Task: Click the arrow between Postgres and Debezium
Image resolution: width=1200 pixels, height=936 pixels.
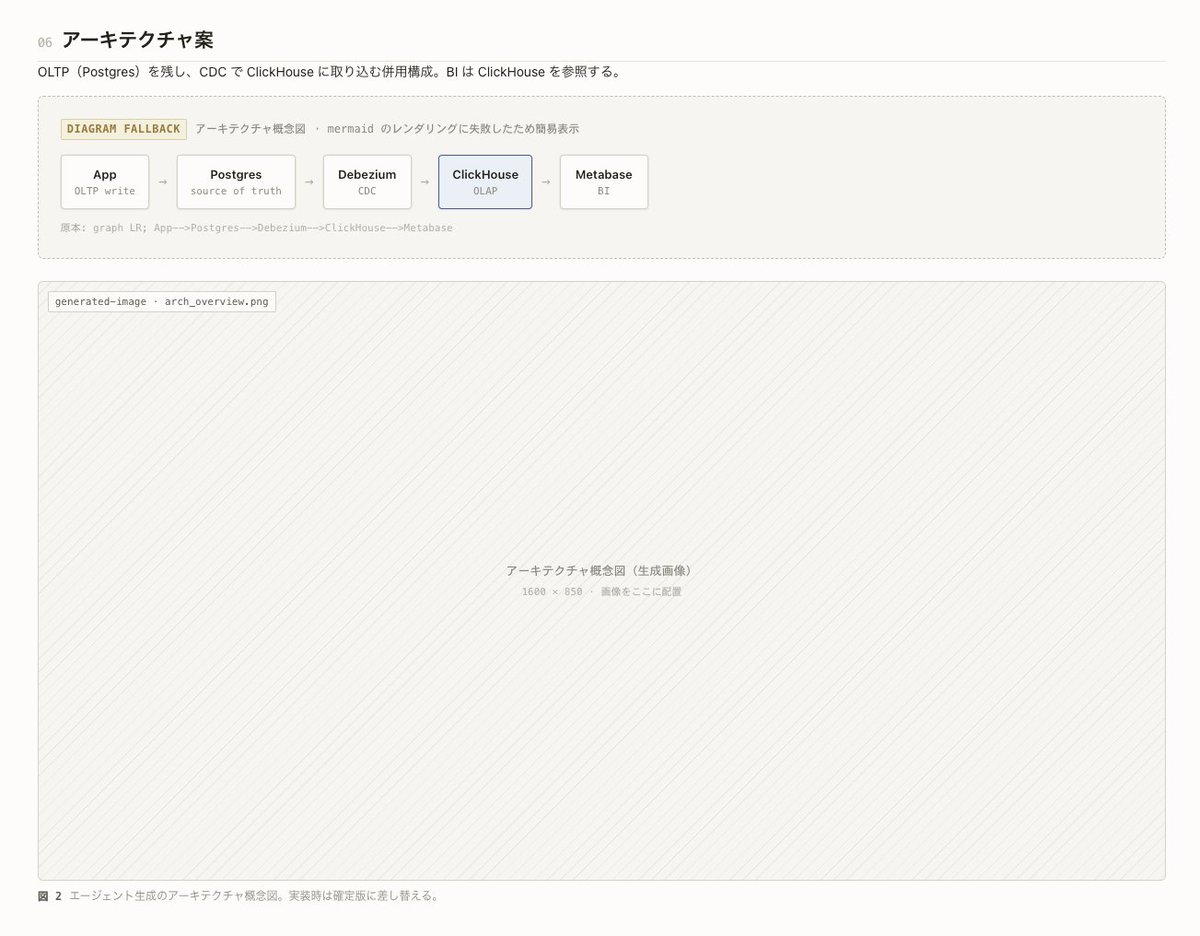Action: 309,182
